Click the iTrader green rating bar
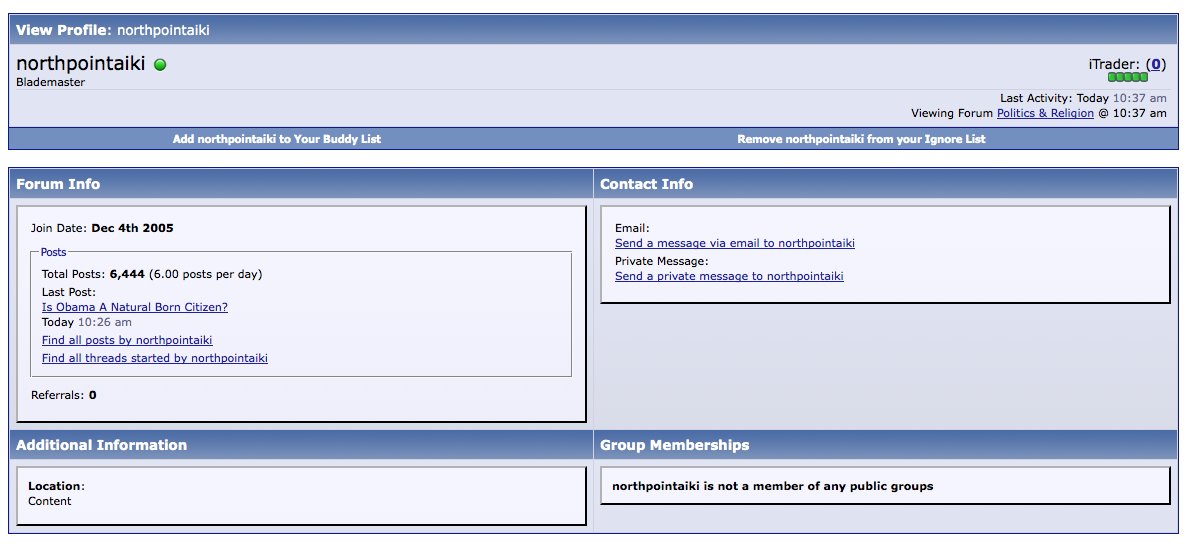The height and width of the screenshot is (550, 1191). click(x=1127, y=77)
